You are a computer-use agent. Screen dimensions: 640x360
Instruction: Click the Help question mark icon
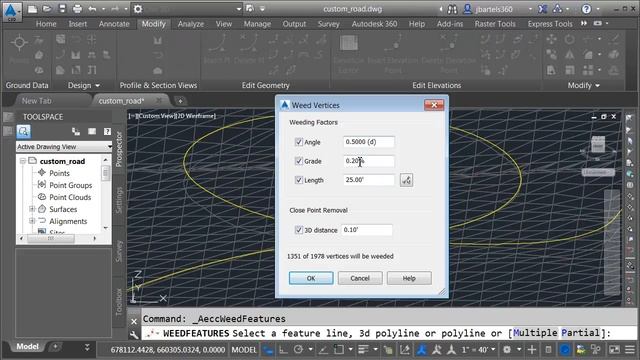tap(586, 9)
